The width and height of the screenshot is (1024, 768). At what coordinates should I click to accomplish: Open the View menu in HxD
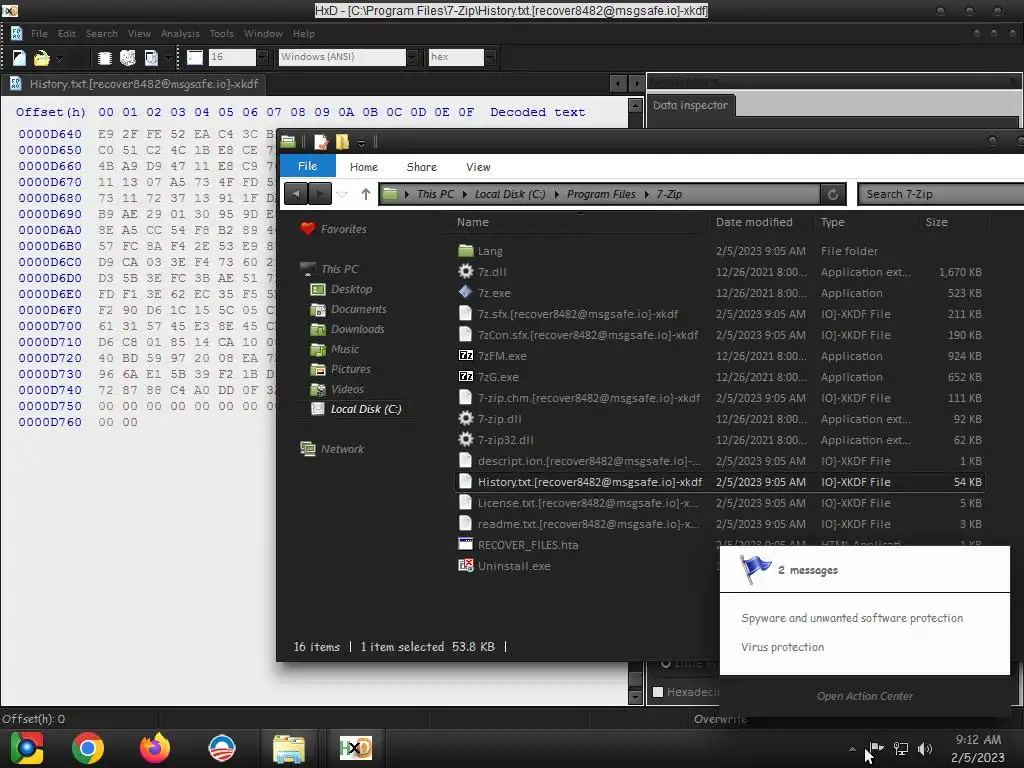[139, 33]
